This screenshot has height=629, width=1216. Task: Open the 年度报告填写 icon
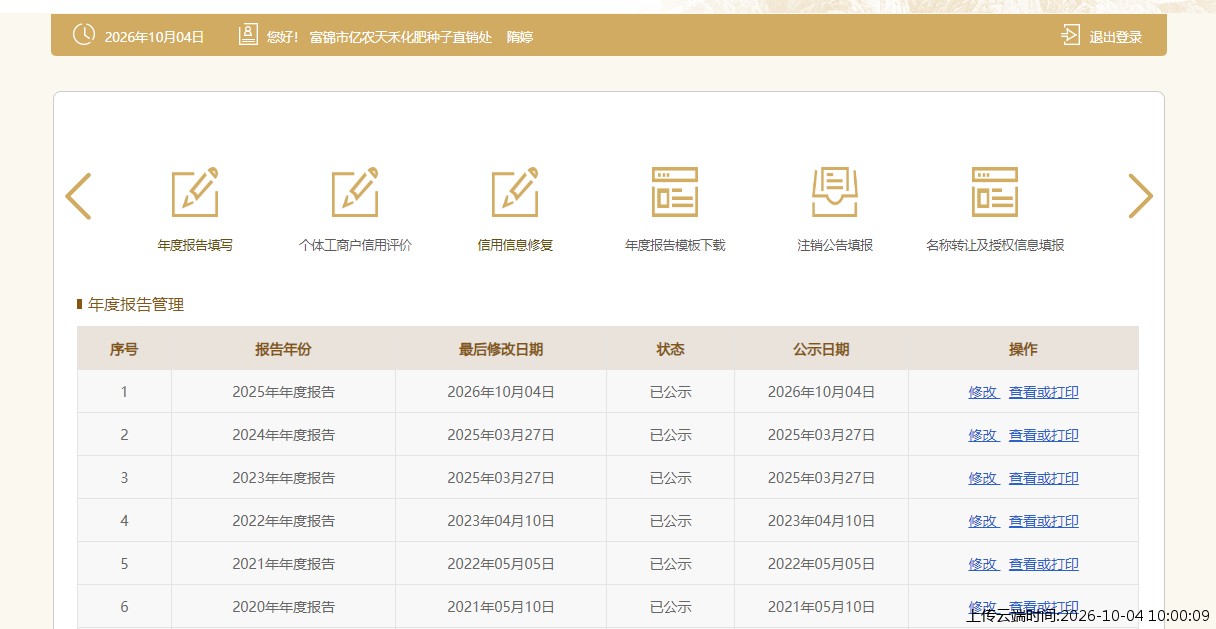point(195,192)
